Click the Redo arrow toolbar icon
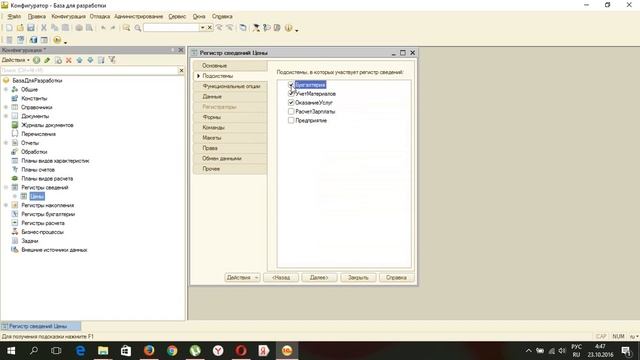This screenshot has height=360, width=640. 113,28
